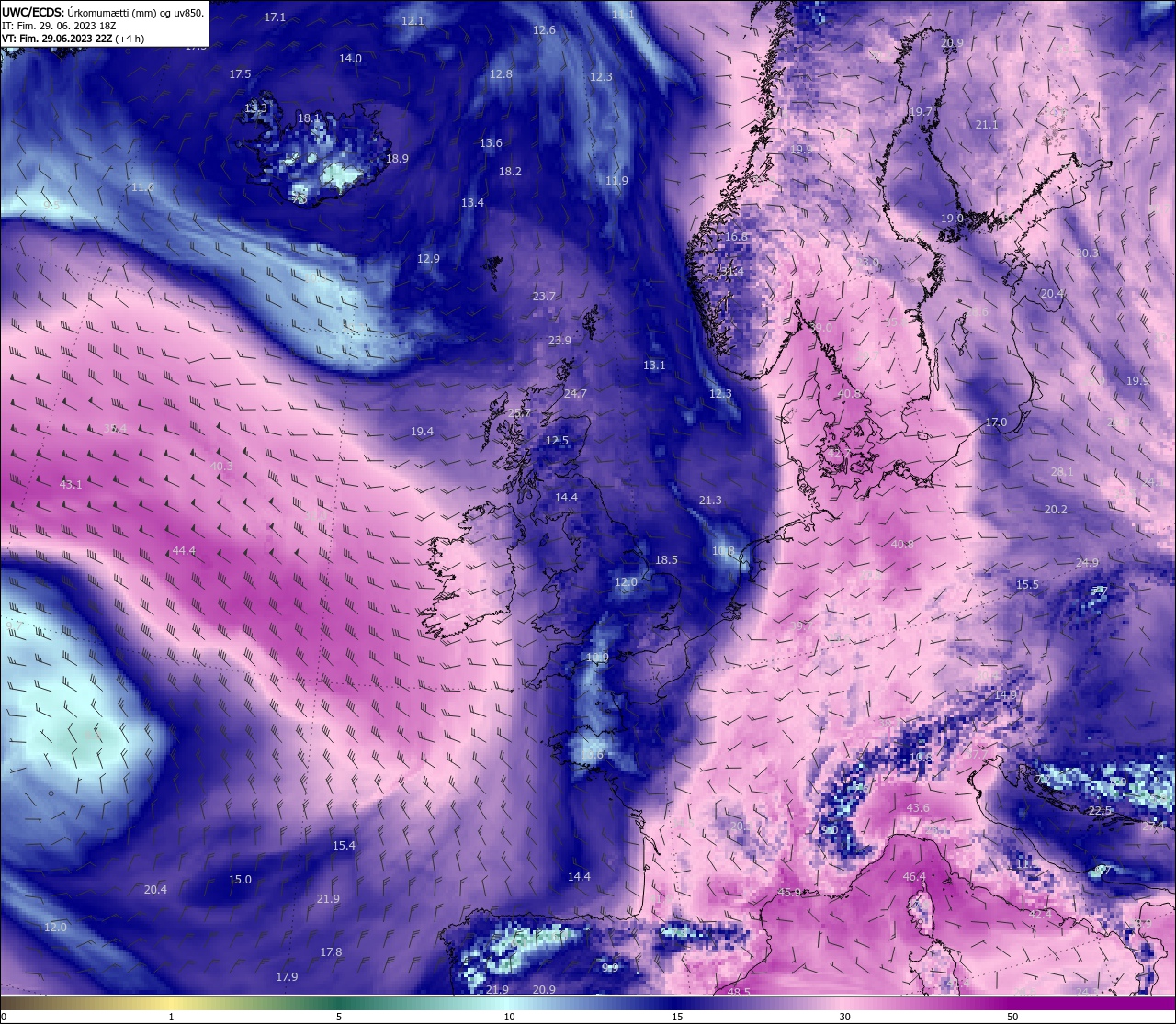Click the VT valid time 22Z line
1176x1024 pixels.
pyautogui.click(x=73, y=39)
